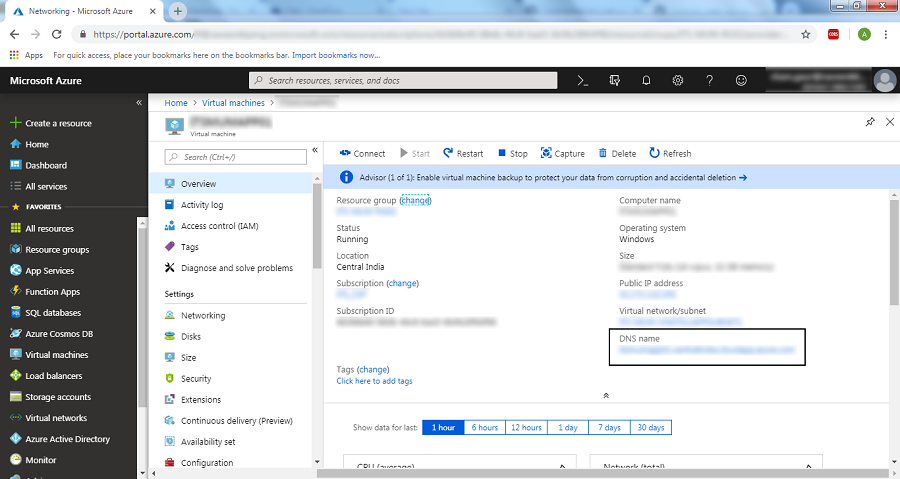Open Resource groups
900x479 pixels.
[x=49, y=250]
